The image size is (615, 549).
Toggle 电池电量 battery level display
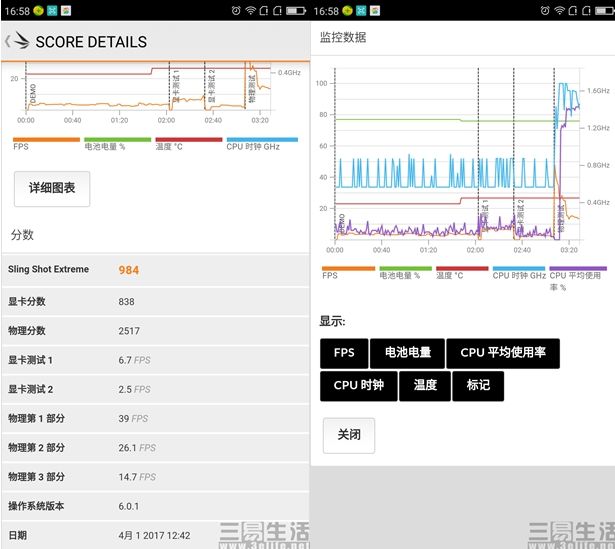tap(407, 353)
